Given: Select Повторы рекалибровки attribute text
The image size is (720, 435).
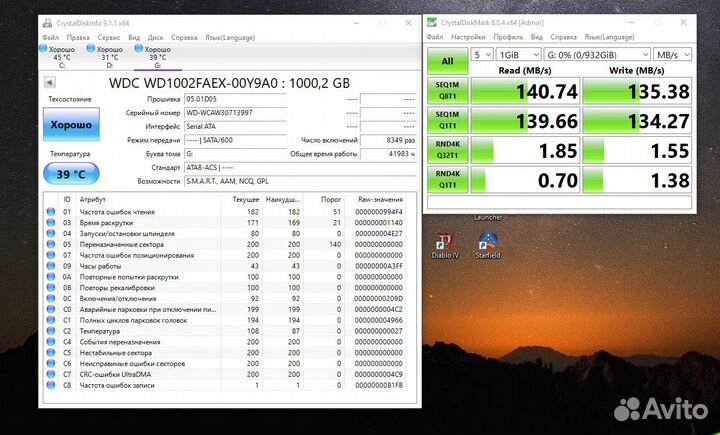Looking at the screenshot, I should (117, 288).
